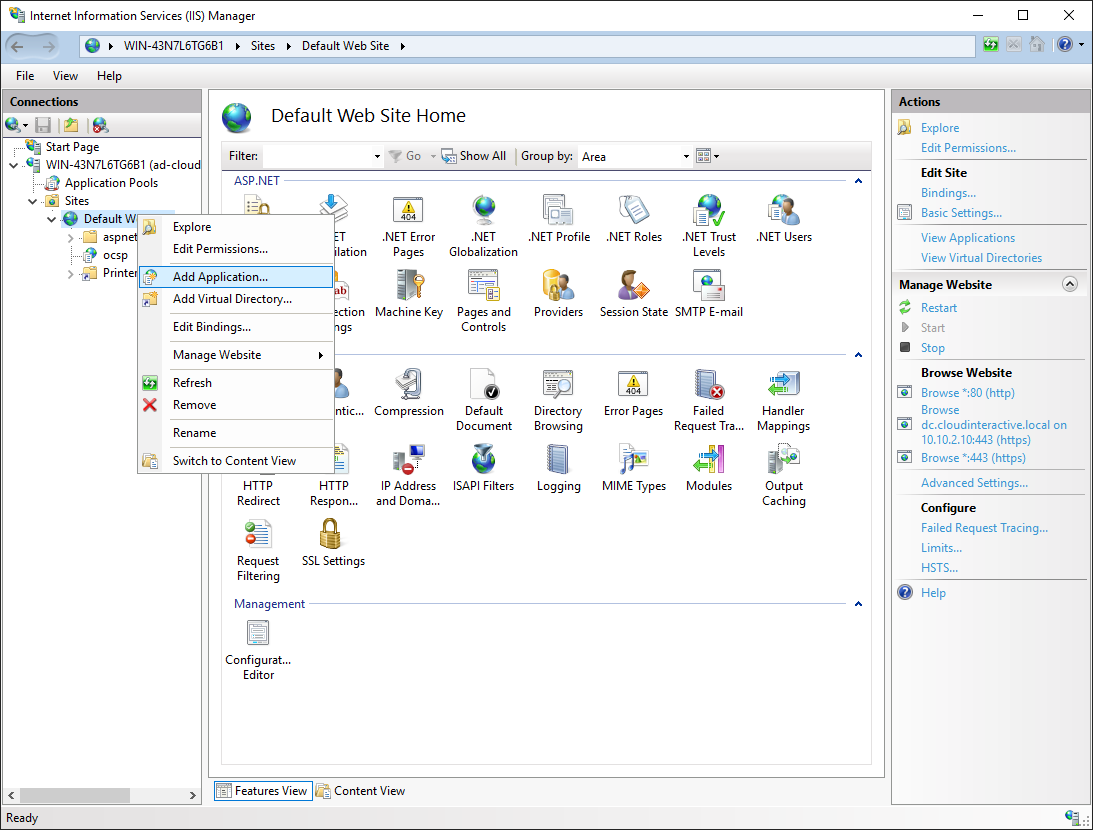Open HTTP Redirect feature
Viewport: 1093px width, 830px height.
click(x=258, y=492)
